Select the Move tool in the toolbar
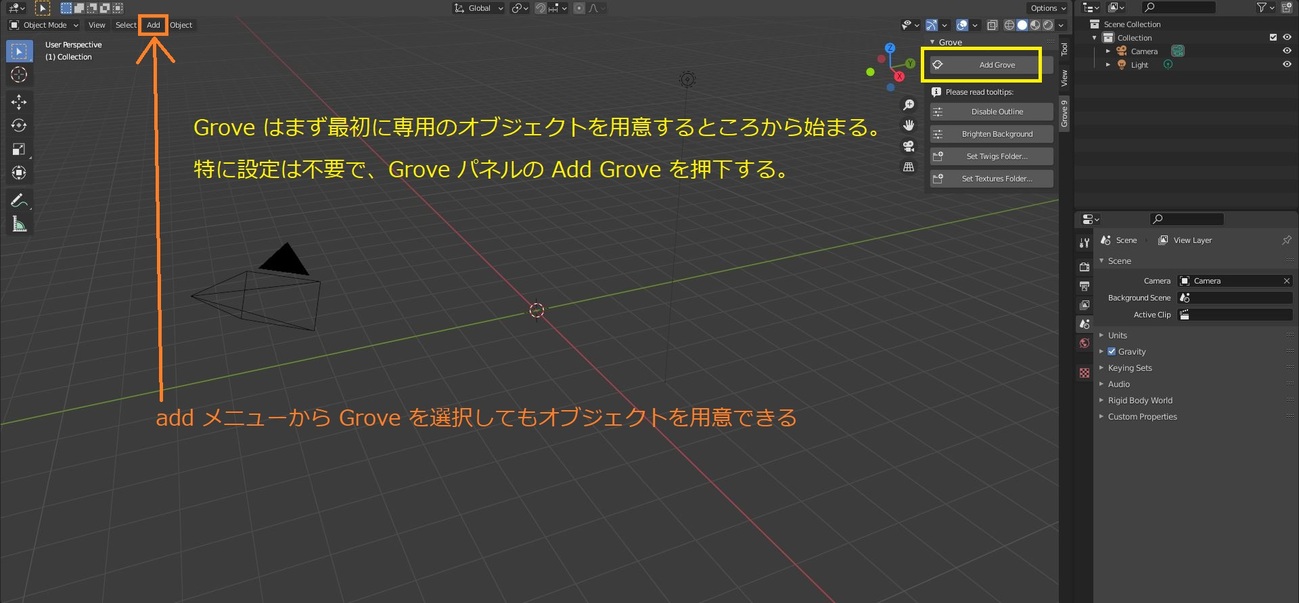The image size is (1299, 603). [19, 102]
